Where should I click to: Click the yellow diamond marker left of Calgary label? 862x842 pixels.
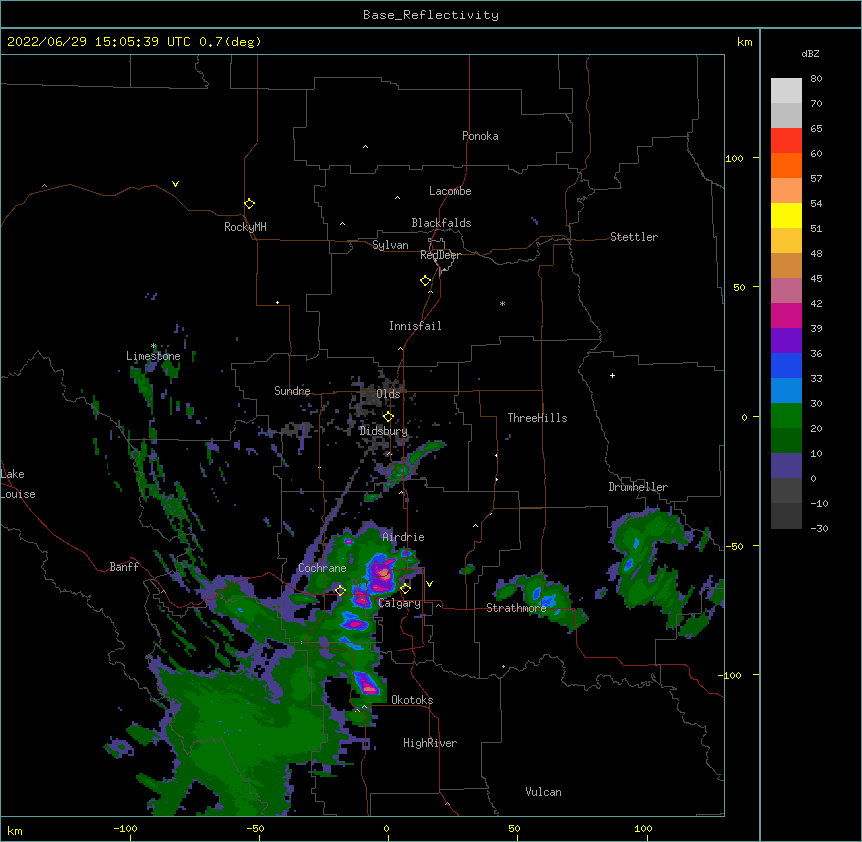(405, 589)
